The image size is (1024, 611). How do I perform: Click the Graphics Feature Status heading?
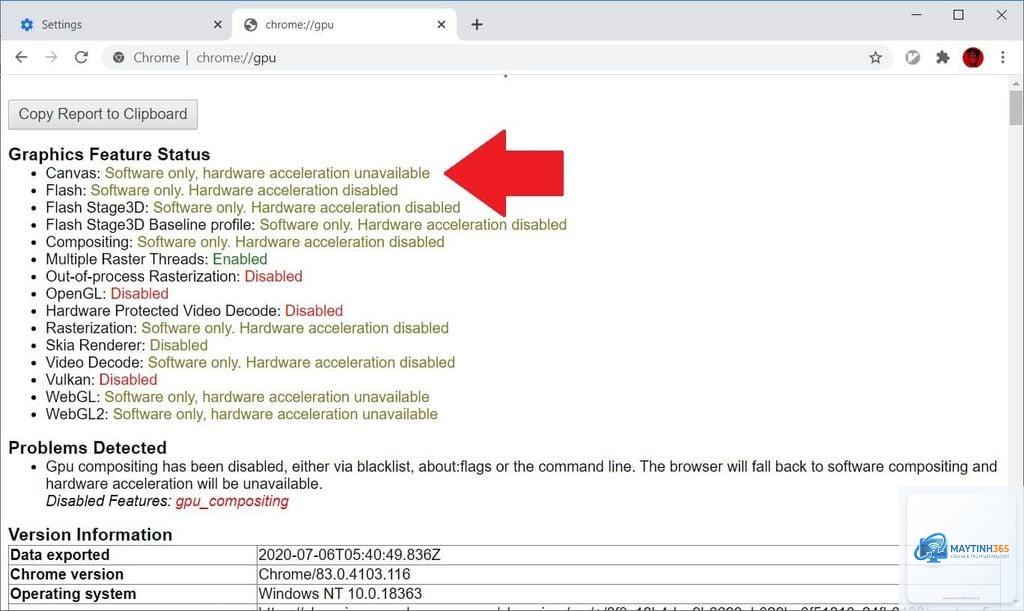pos(109,155)
